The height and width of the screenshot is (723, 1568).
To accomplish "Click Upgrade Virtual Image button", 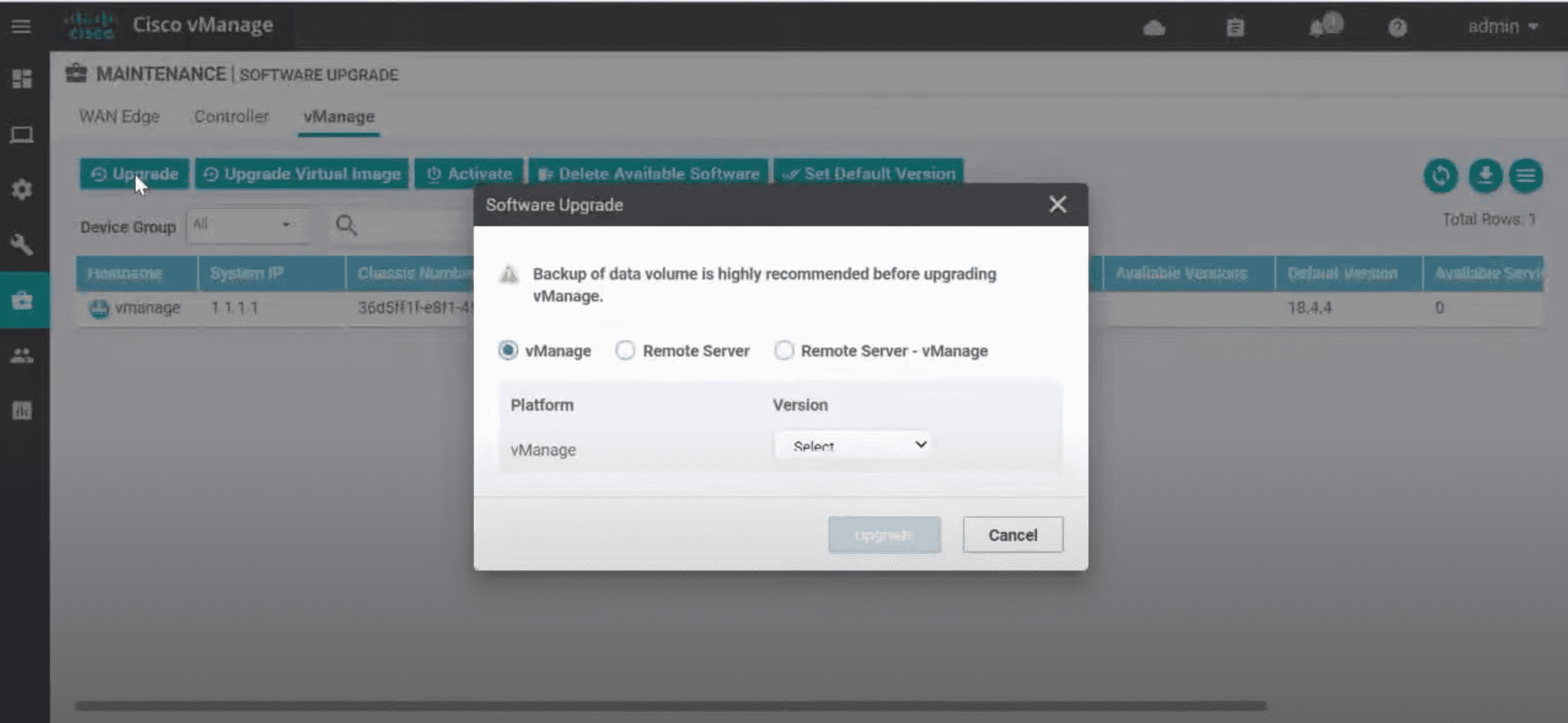I will [302, 174].
